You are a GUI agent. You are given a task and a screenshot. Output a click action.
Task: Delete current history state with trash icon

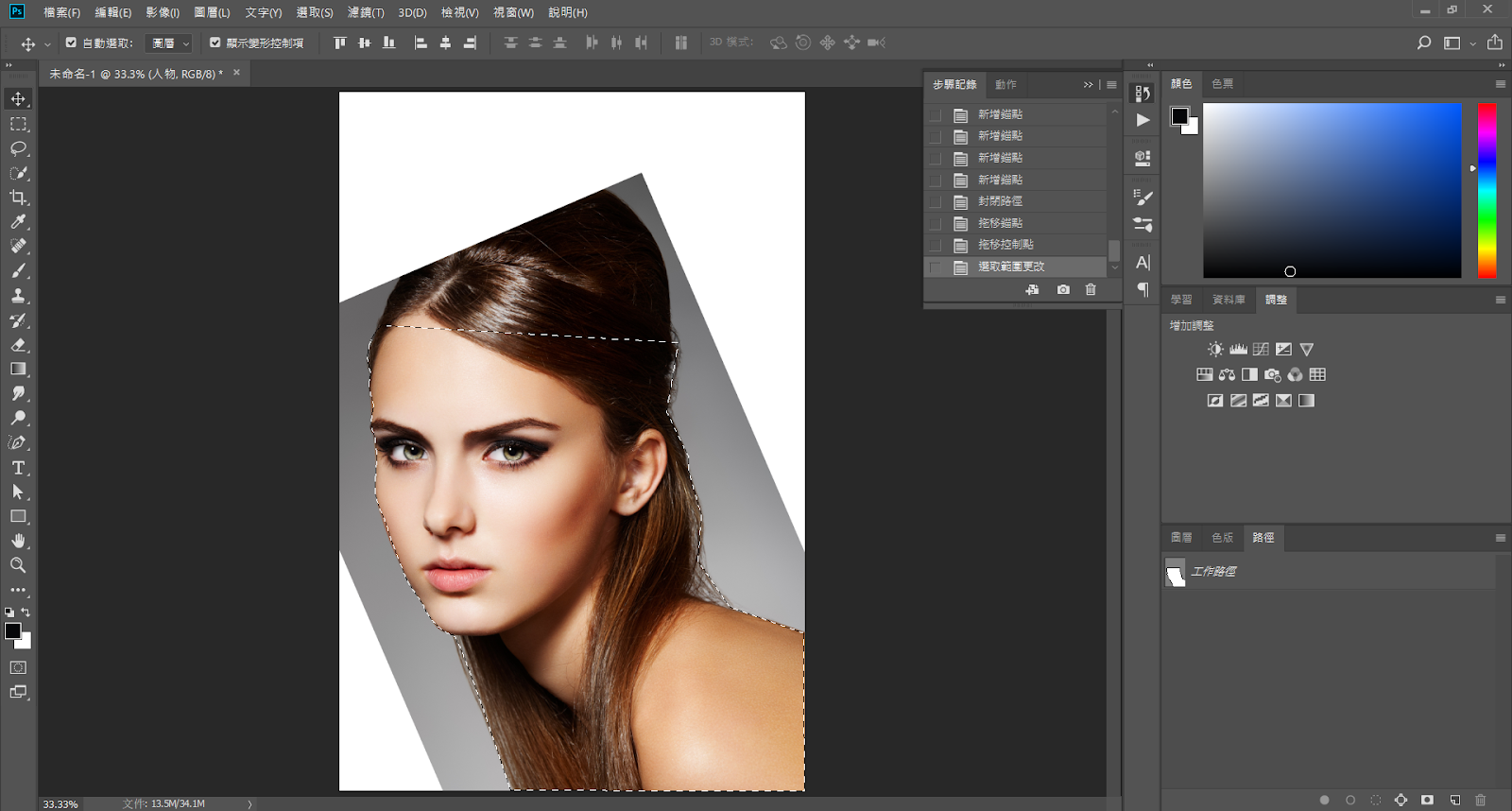click(1091, 289)
